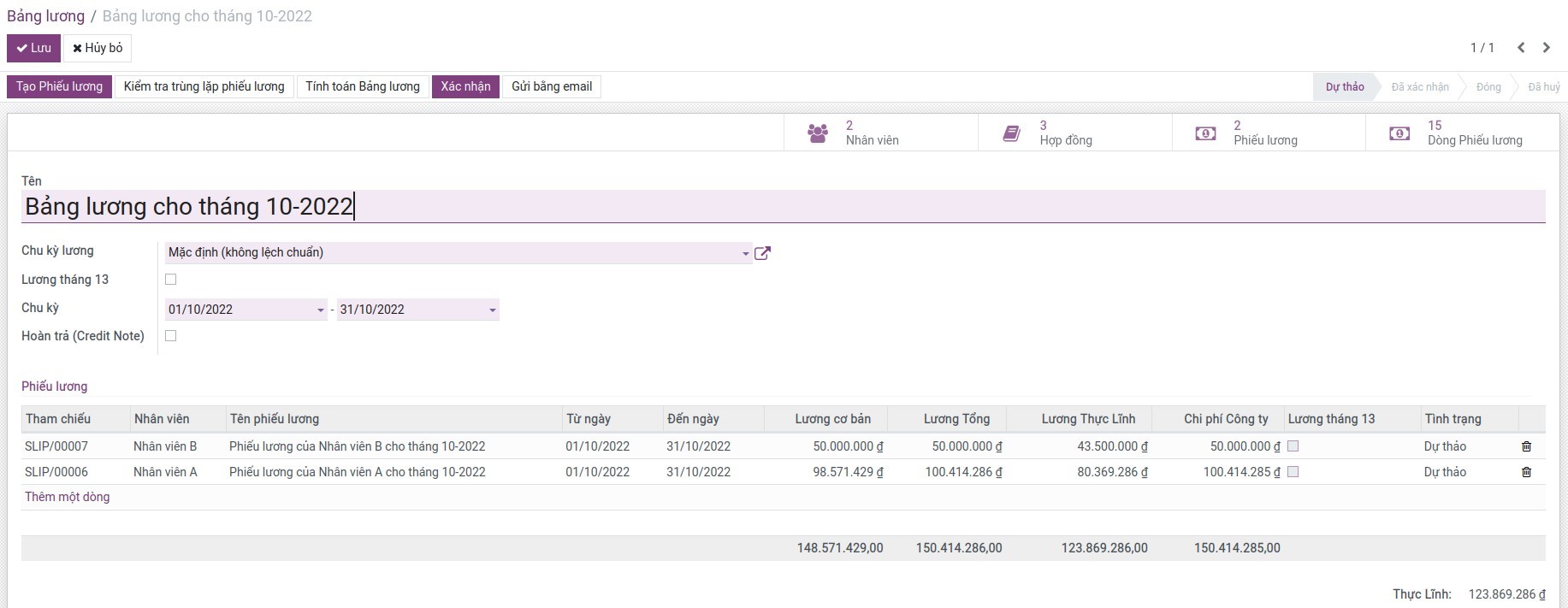The height and width of the screenshot is (608, 1568).
Task: Go to next record arrow
Action: (1546, 48)
